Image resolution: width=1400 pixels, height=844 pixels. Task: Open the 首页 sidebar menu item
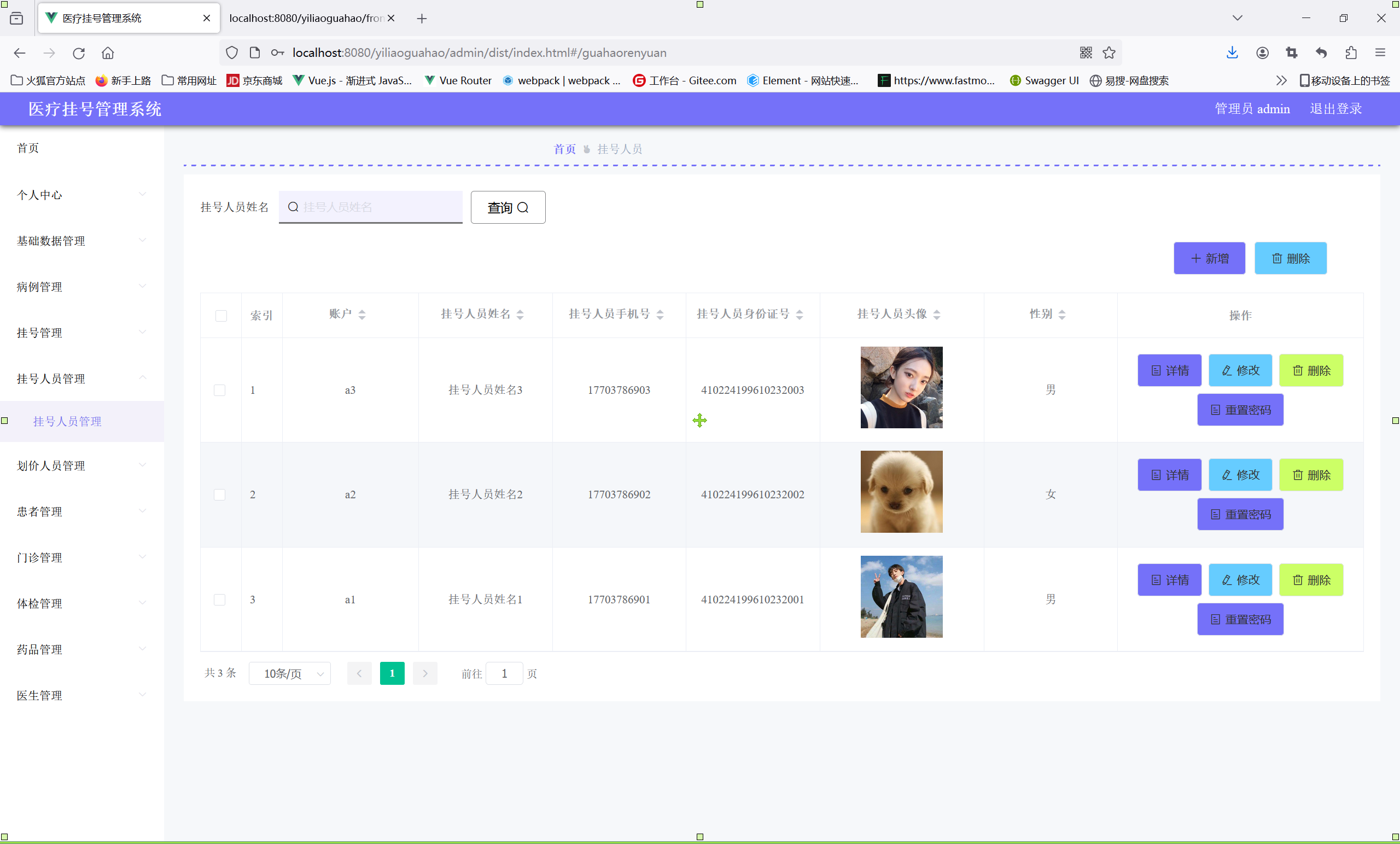click(28, 148)
